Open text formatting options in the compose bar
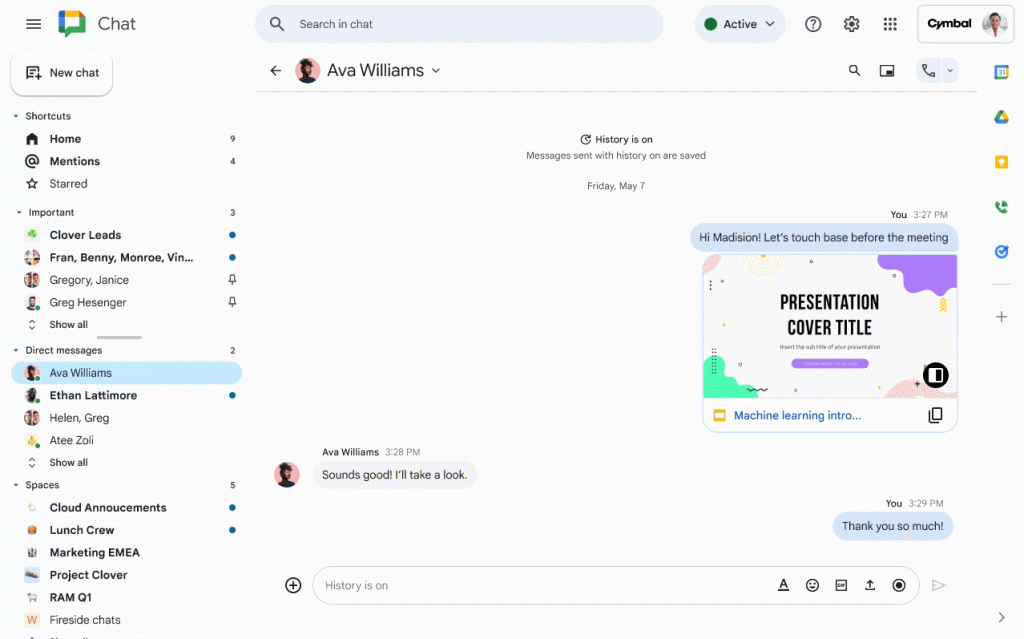Screen dimensions: 1024x639 pyautogui.click(x=783, y=585)
